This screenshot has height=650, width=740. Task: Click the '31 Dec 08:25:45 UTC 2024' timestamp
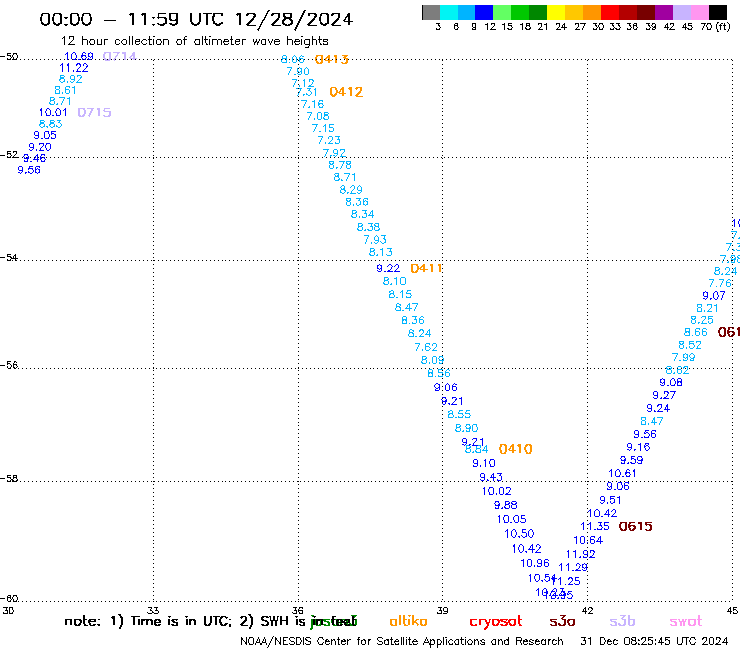654,641
